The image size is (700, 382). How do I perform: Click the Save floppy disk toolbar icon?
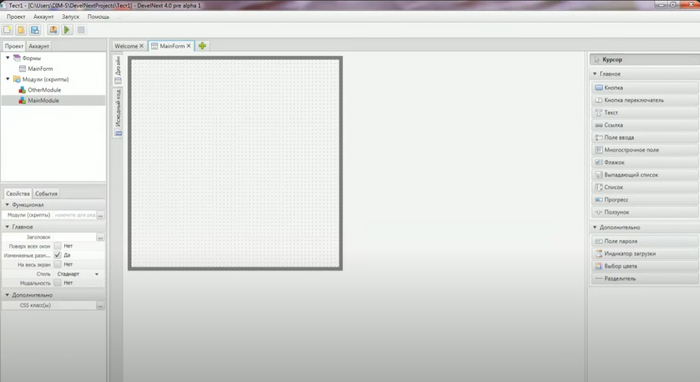34,30
